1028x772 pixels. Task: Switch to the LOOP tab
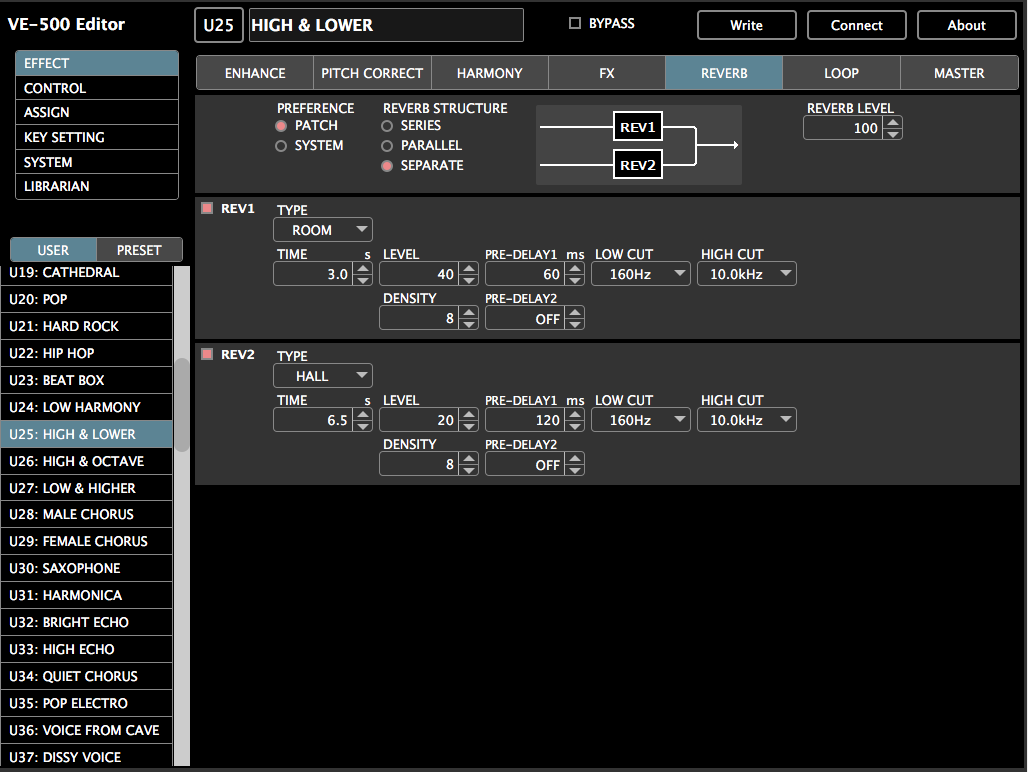click(842, 73)
